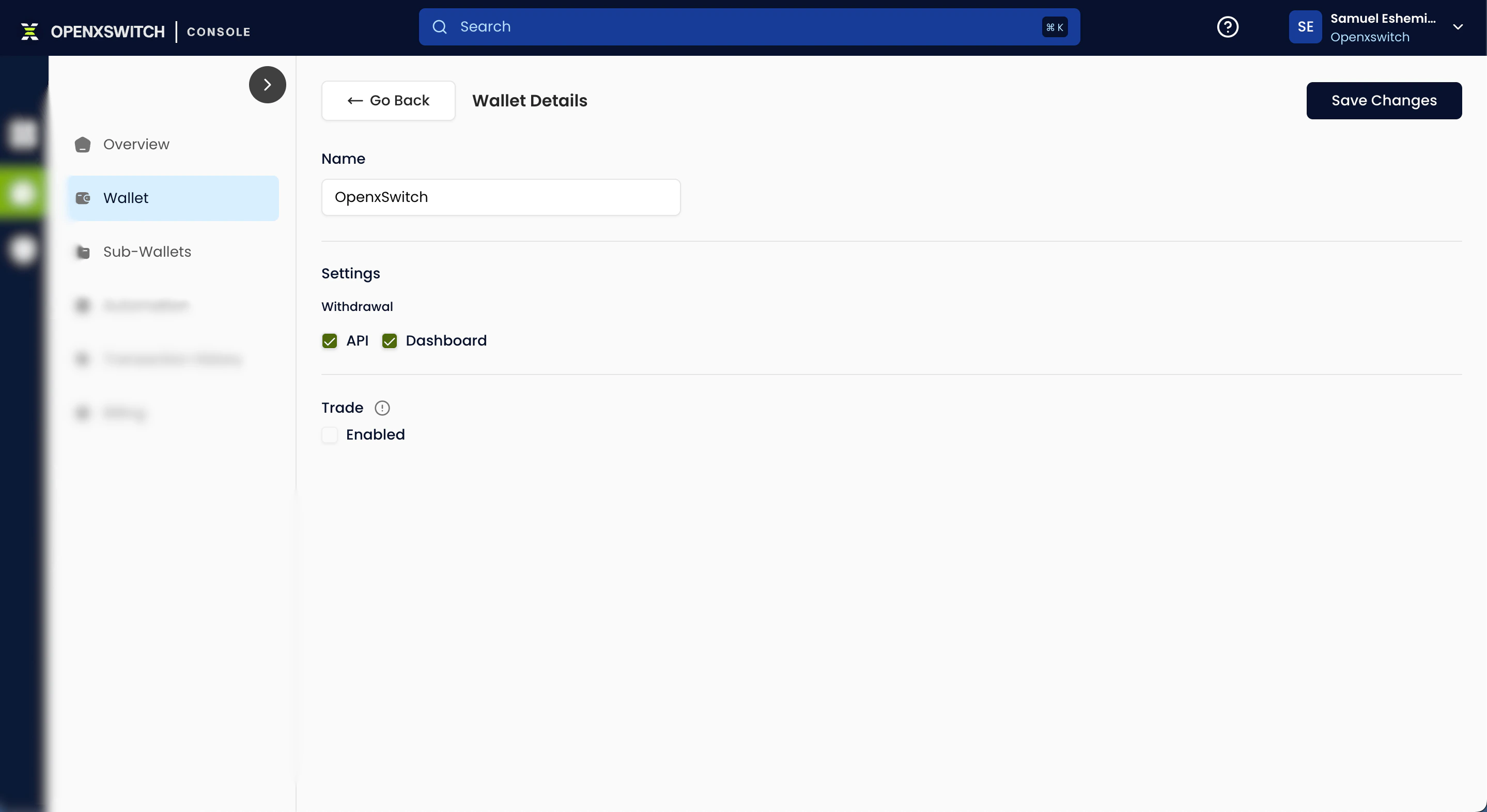Click the Save Changes button
The image size is (1487, 812).
[x=1384, y=100]
